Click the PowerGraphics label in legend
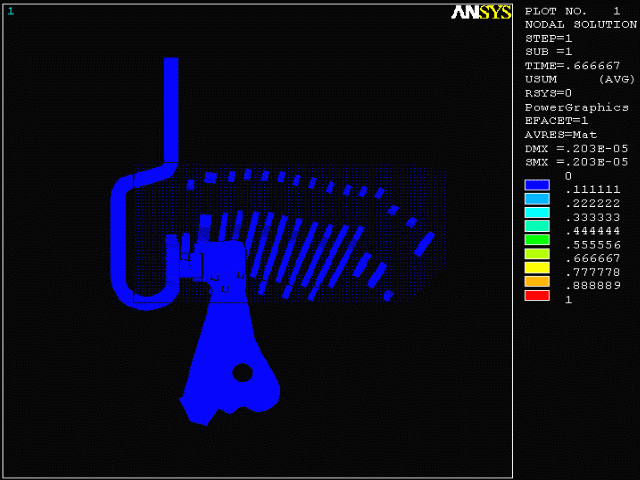The width and height of the screenshot is (640, 480). coord(577,107)
